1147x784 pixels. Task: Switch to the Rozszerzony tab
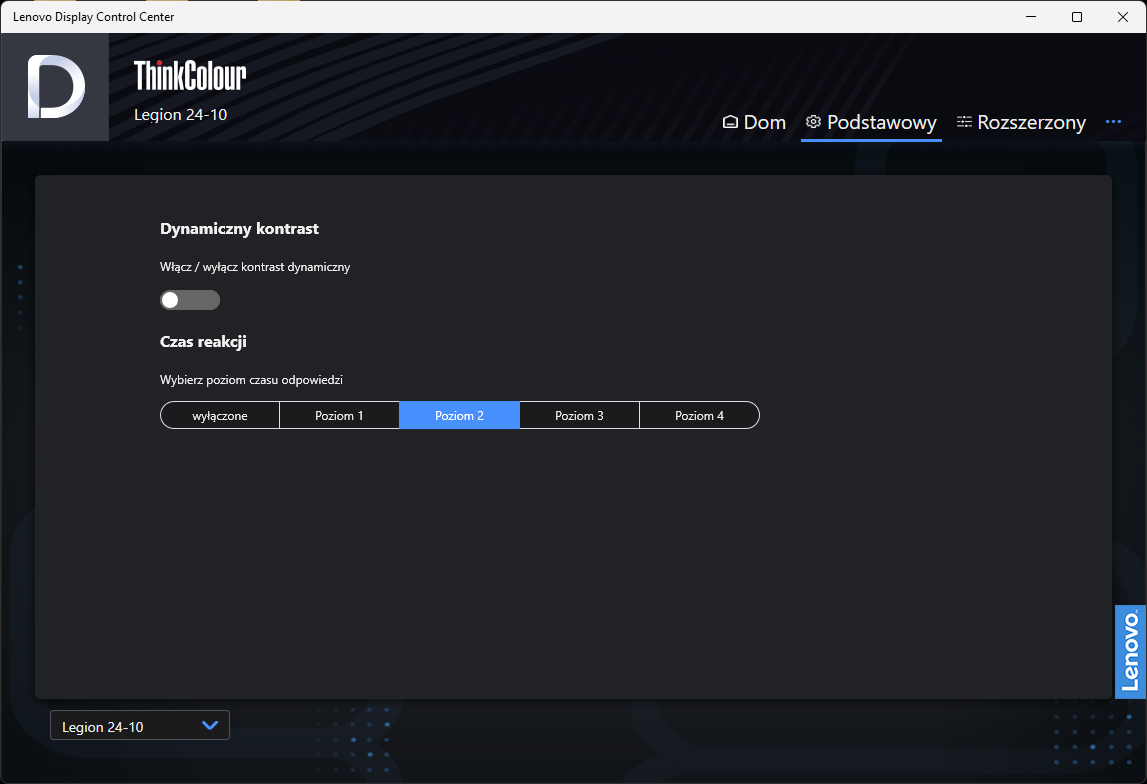coord(1031,122)
